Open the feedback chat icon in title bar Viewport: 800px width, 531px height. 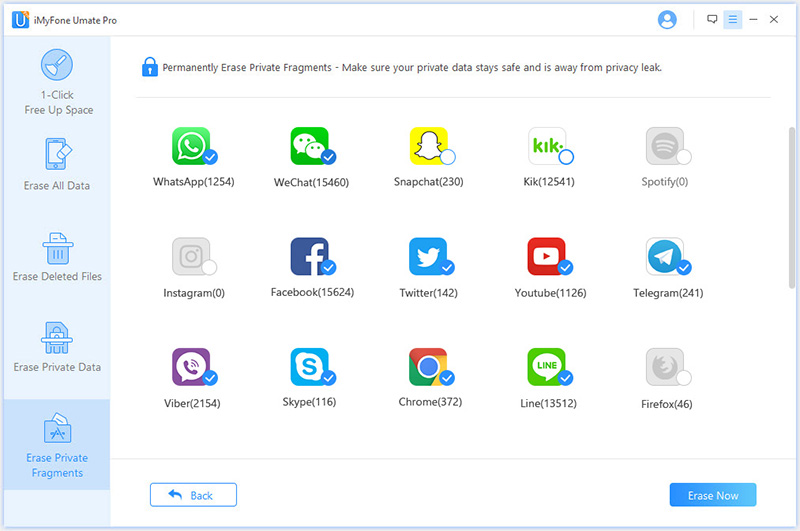coord(712,19)
